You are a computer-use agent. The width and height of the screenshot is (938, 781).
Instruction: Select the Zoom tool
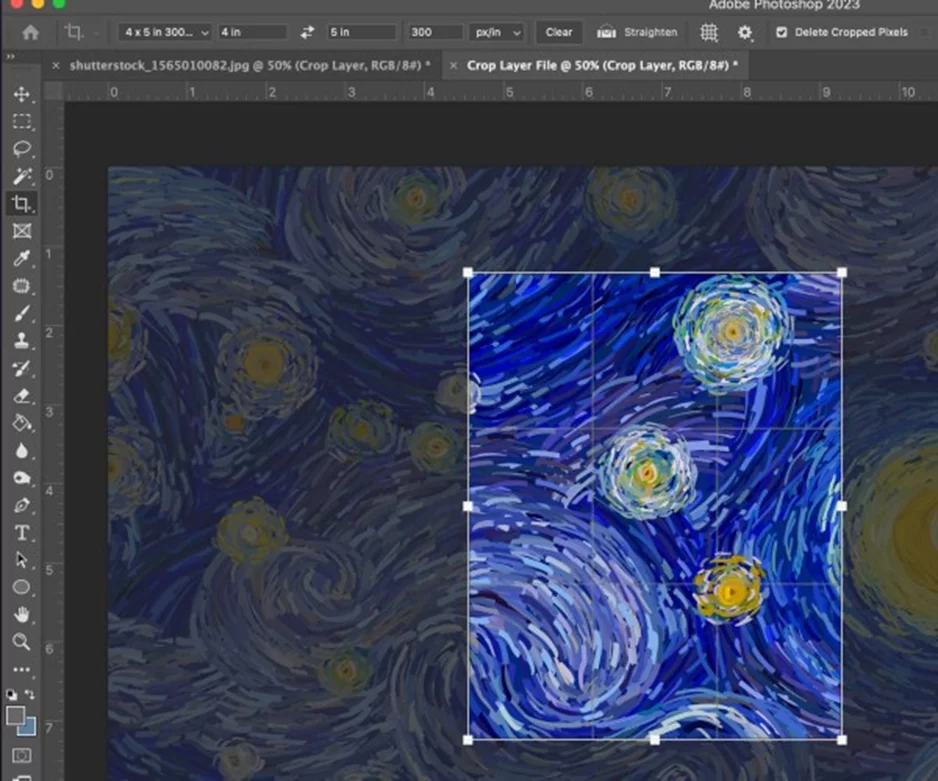pos(22,642)
